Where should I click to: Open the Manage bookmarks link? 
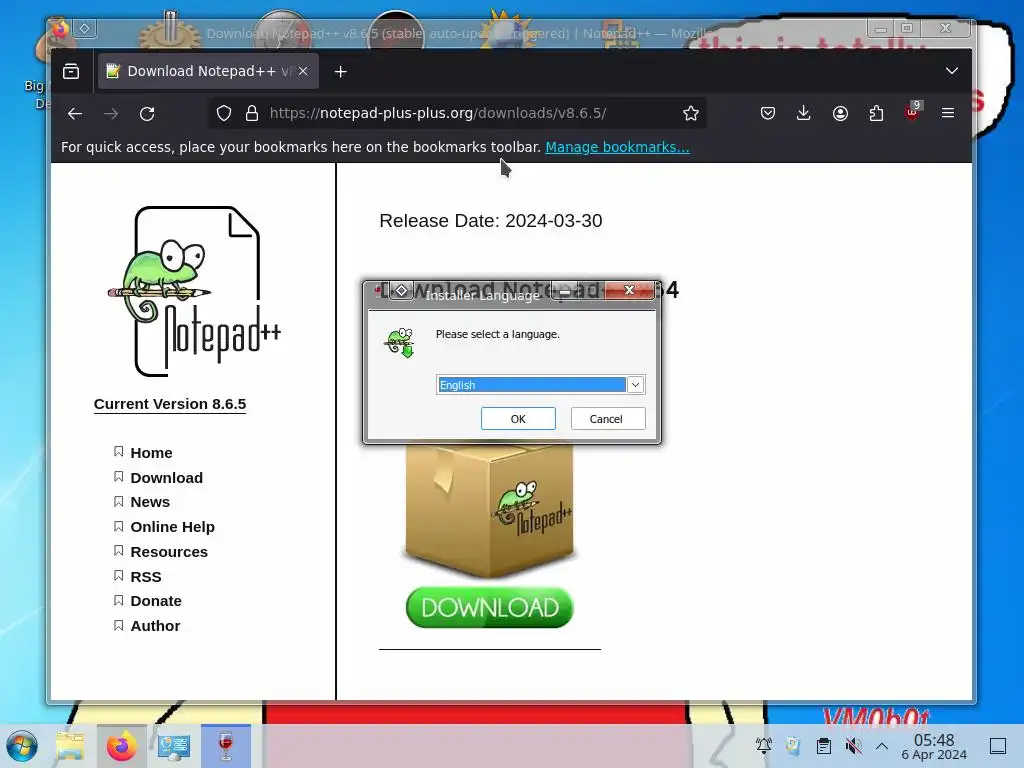[617, 147]
